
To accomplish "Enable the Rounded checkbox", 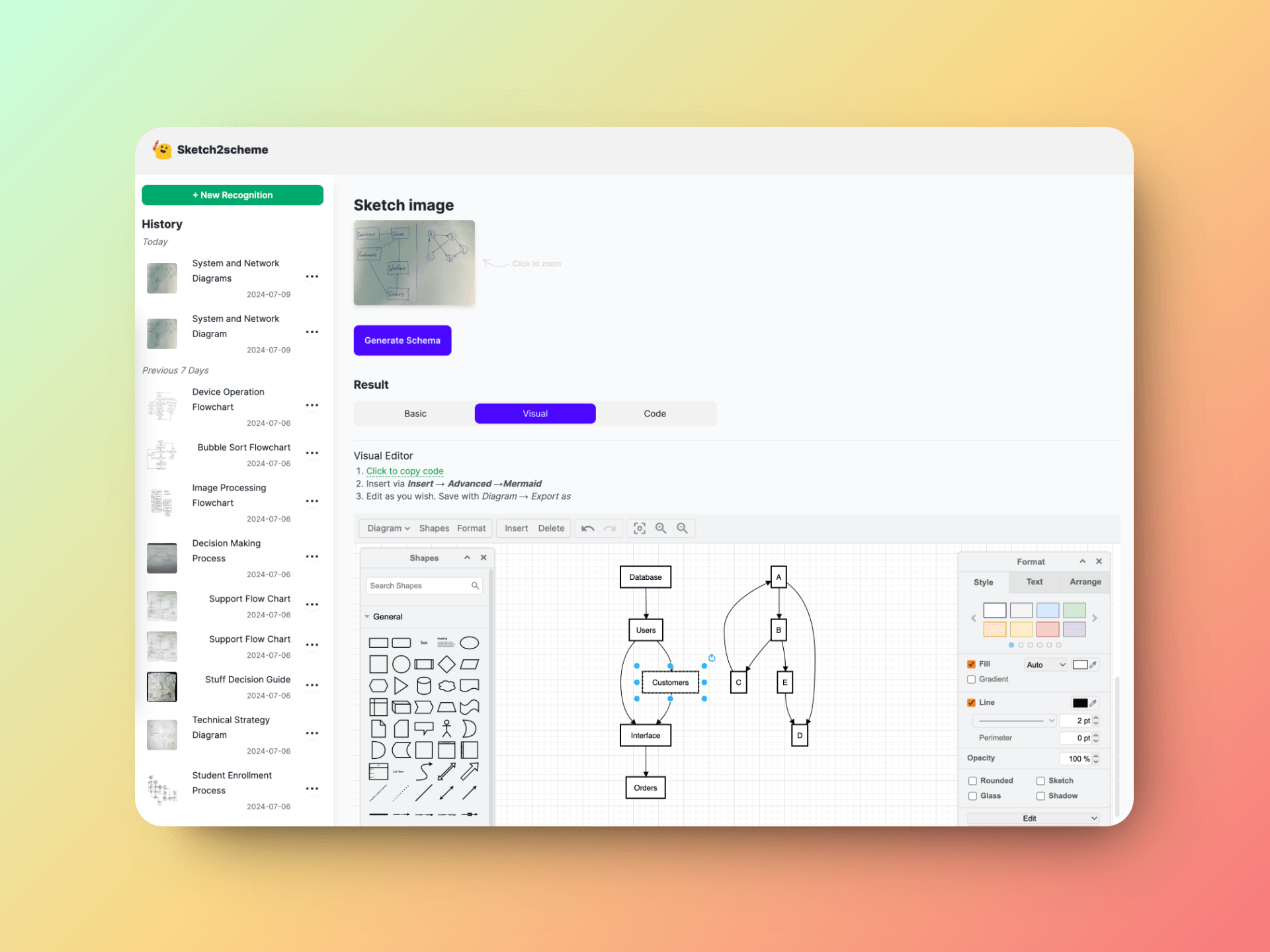I will [972, 781].
